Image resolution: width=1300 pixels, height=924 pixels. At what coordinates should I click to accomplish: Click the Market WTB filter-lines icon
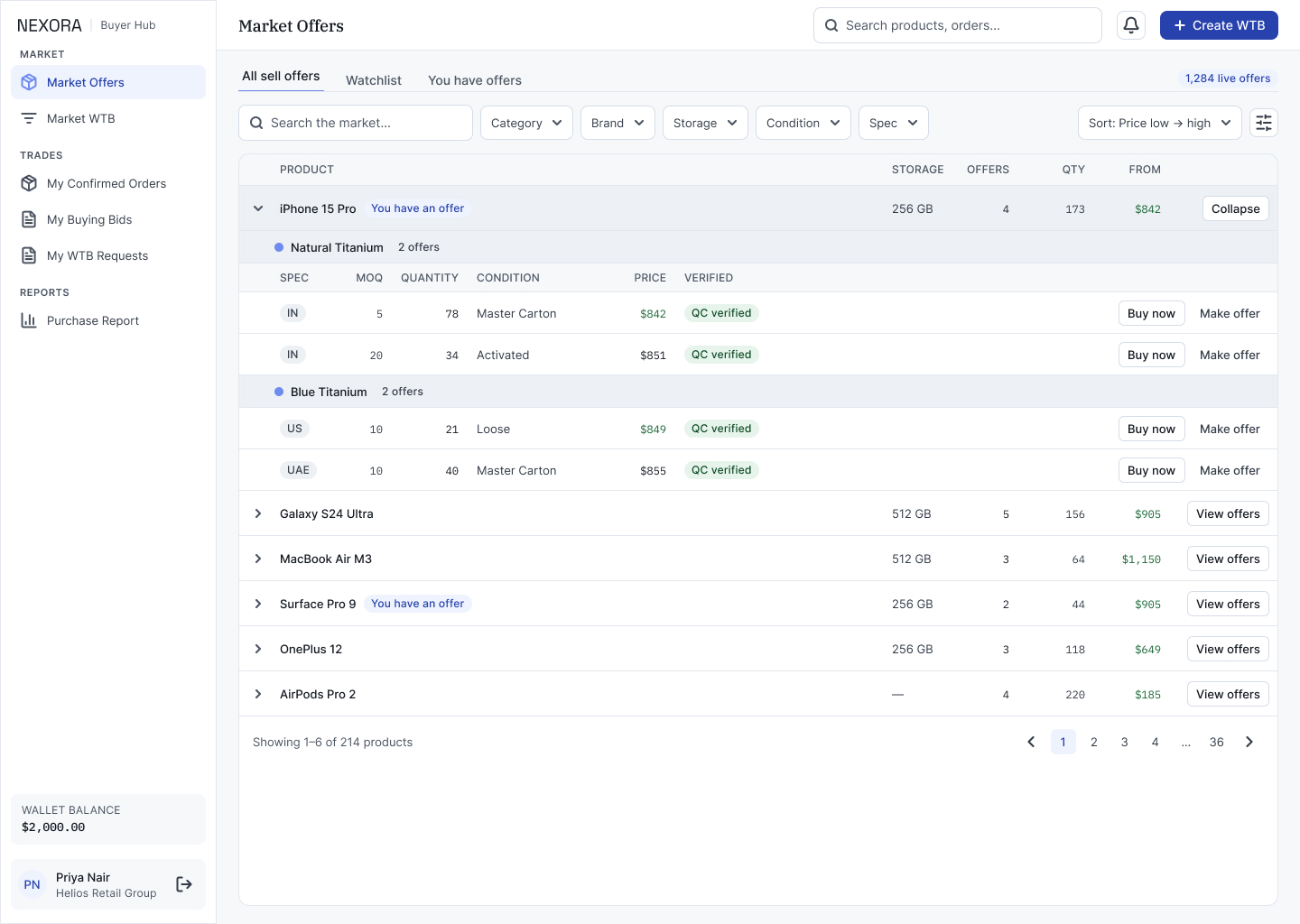(29, 118)
